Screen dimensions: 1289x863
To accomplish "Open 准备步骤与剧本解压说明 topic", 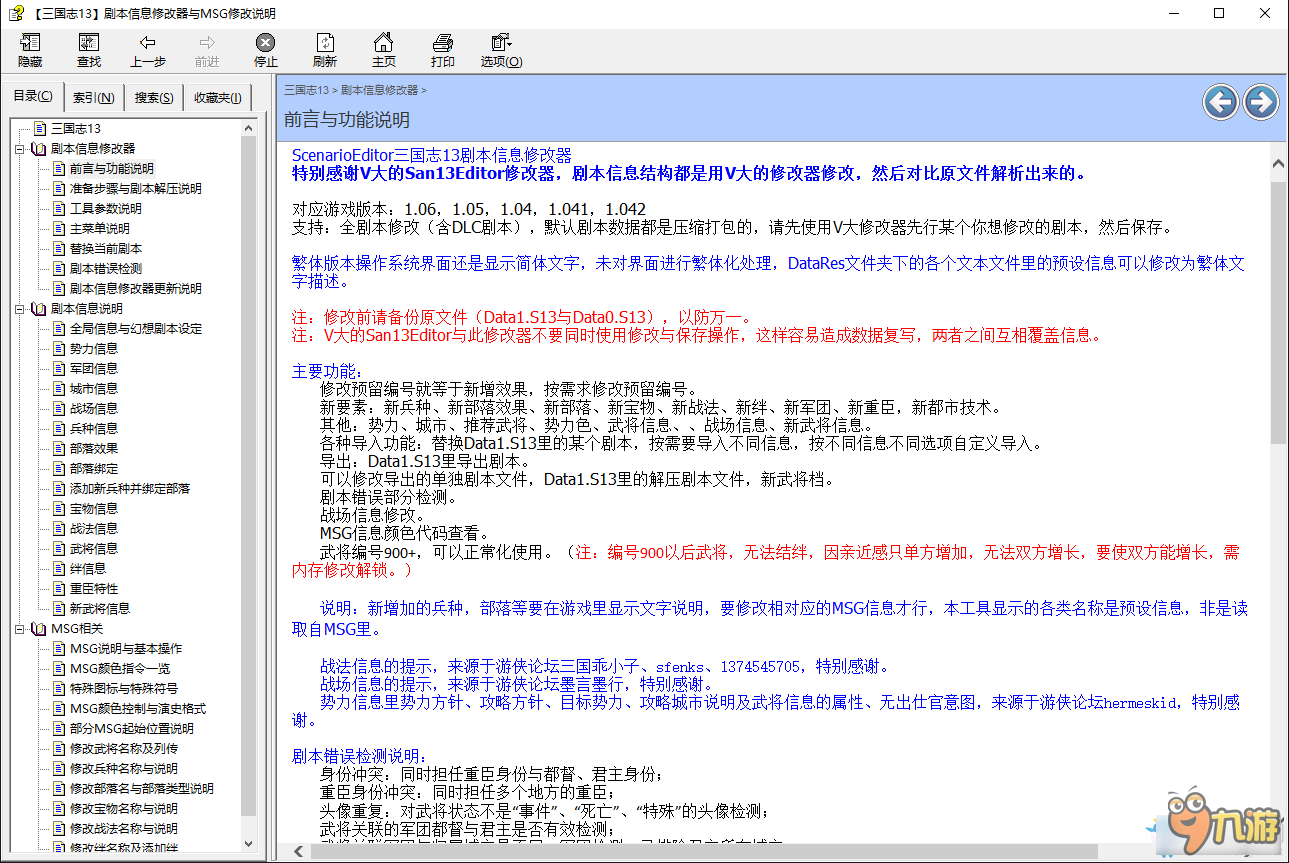I will pyautogui.click(x=135, y=189).
